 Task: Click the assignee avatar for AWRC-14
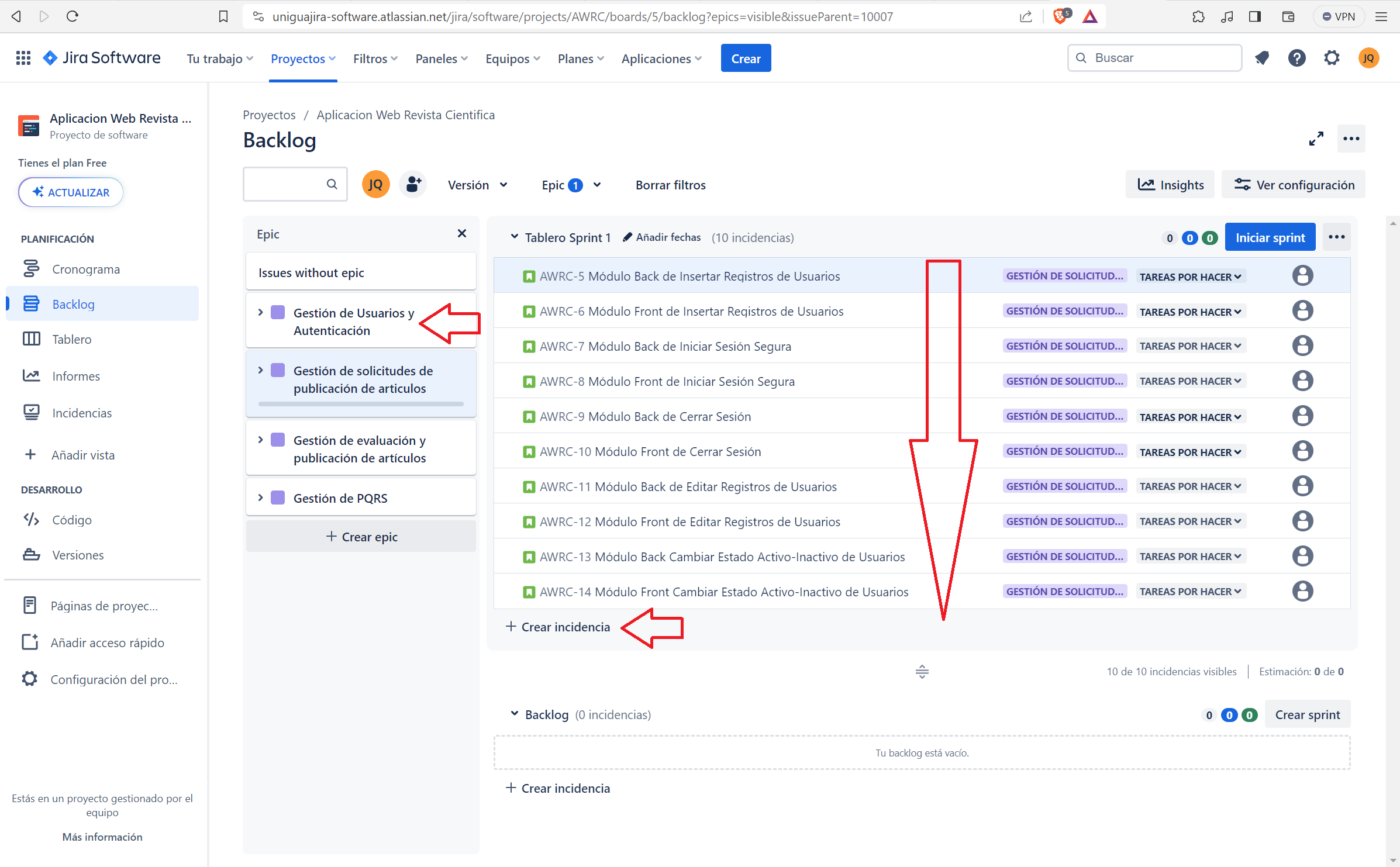pyautogui.click(x=1302, y=591)
